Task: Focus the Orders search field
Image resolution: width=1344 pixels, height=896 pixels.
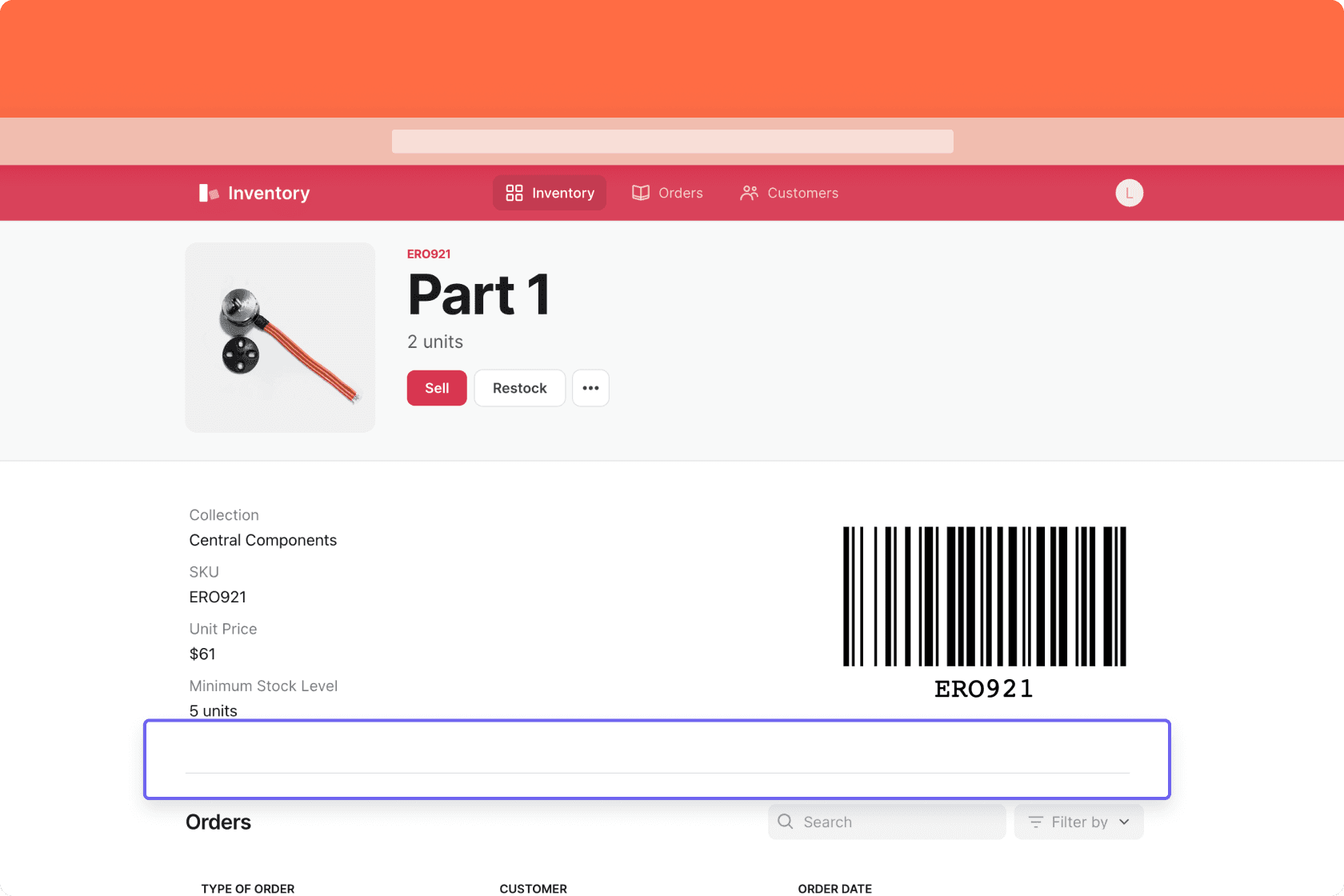Action: (x=886, y=822)
